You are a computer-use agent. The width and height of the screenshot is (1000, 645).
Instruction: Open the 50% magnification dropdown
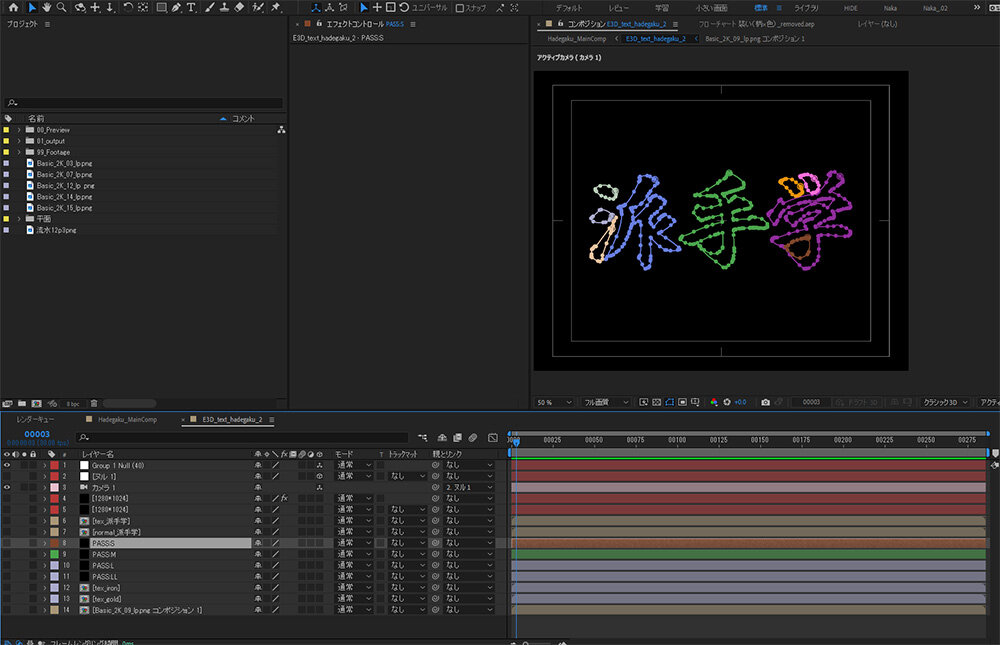coord(553,402)
